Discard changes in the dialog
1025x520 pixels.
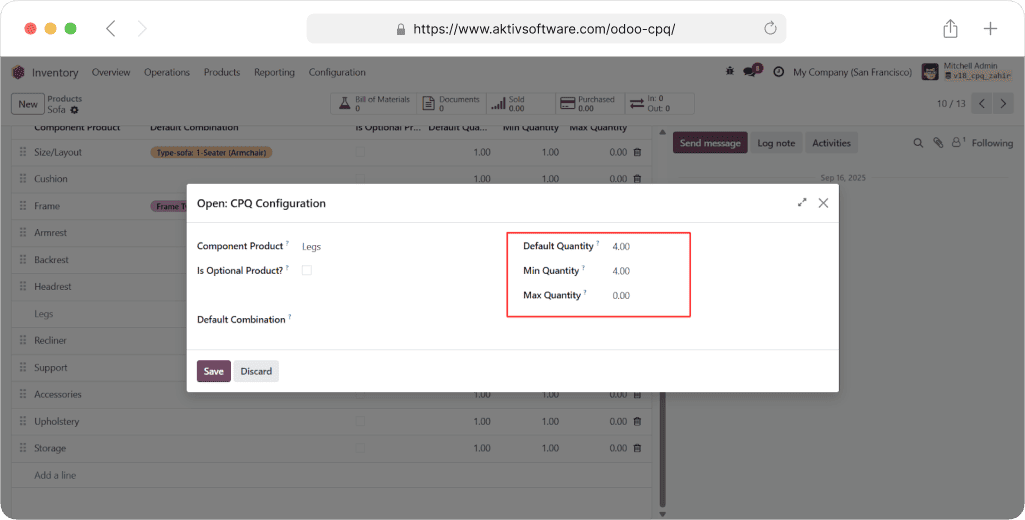(256, 371)
